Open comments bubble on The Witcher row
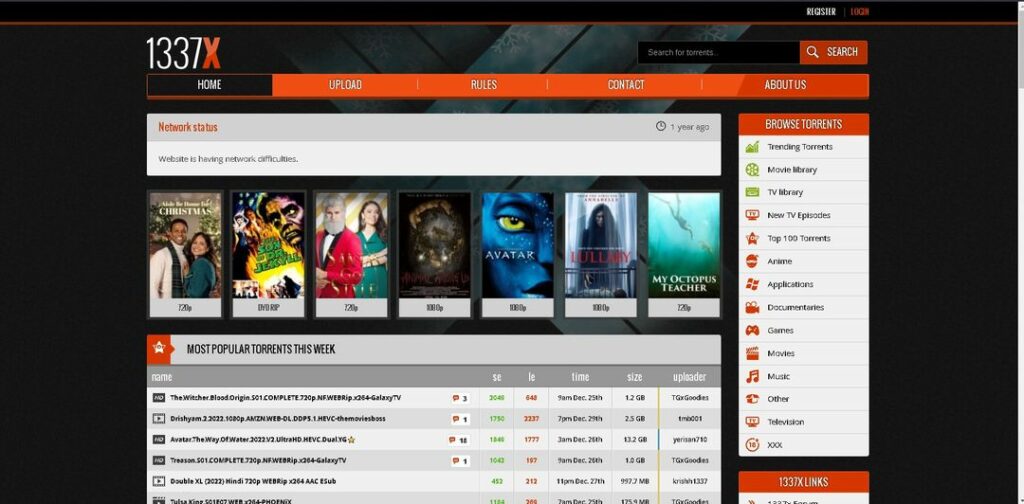Viewport: 1024px width, 504px height. [x=460, y=398]
